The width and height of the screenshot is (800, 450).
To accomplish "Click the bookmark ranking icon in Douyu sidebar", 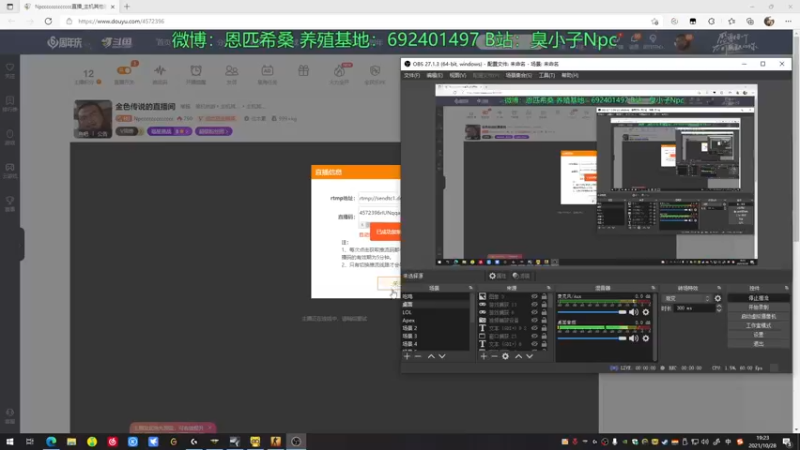I will (x=10, y=101).
